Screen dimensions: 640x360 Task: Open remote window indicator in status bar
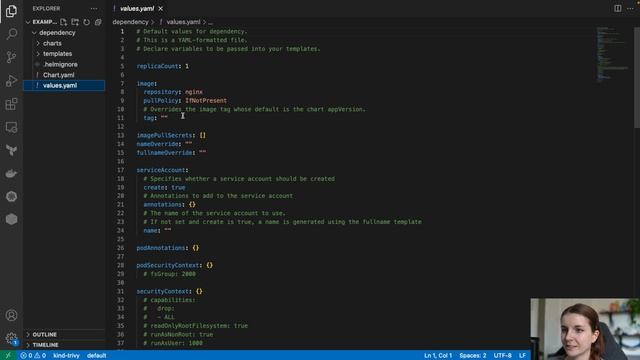8,356
